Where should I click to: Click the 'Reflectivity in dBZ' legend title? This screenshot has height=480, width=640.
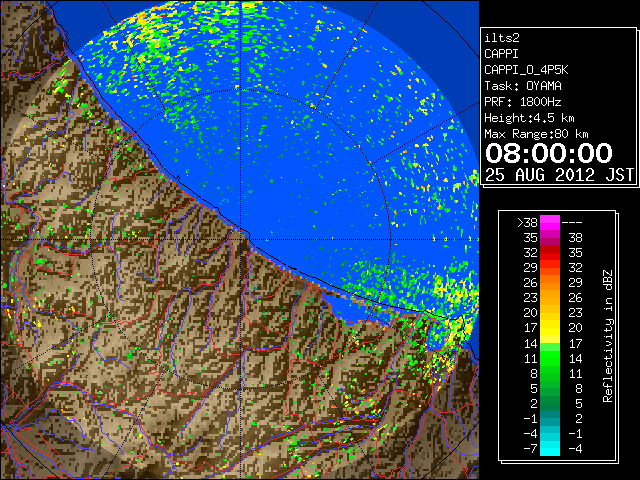coord(607,336)
